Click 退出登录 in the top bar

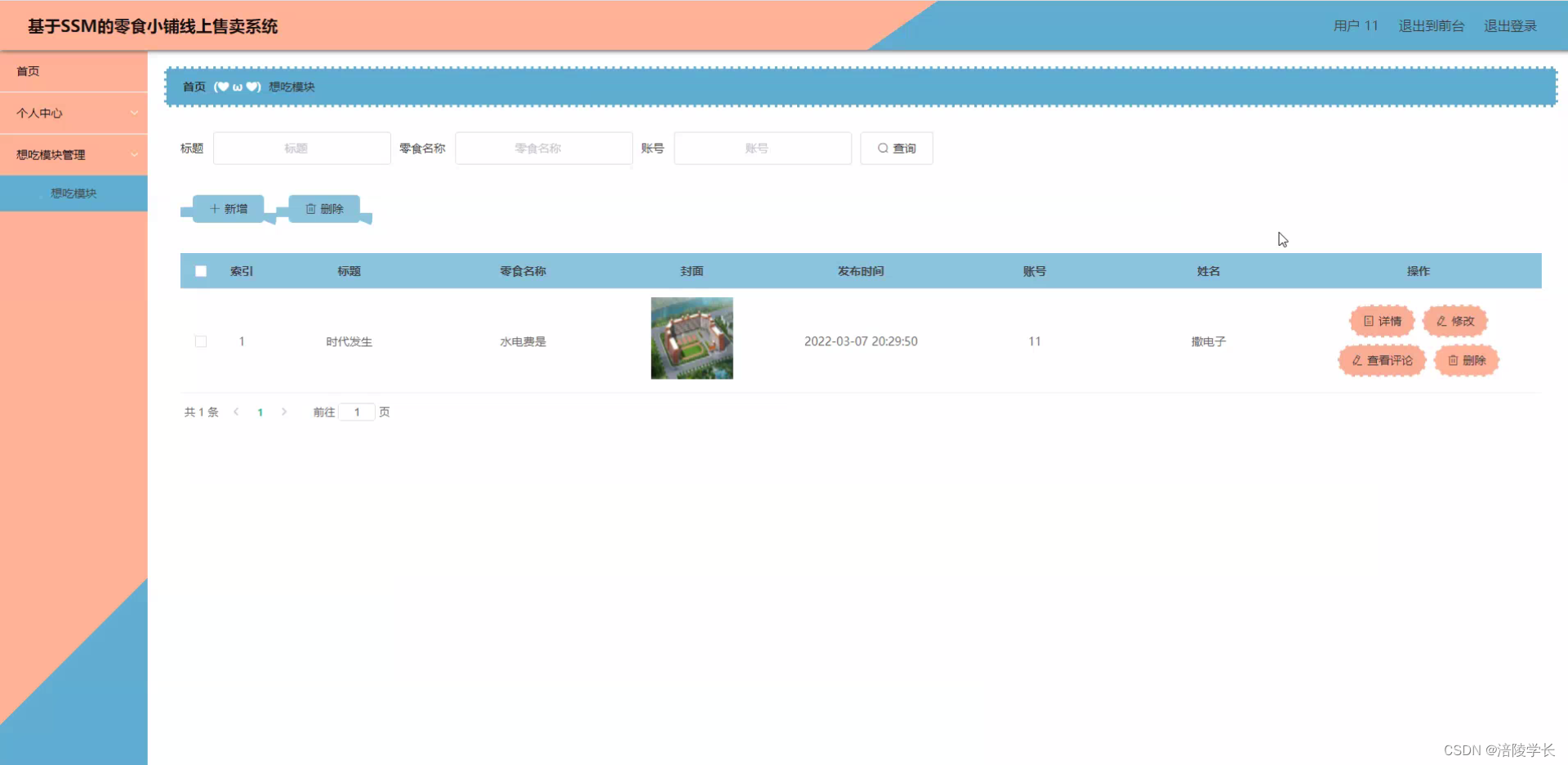(x=1510, y=25)
